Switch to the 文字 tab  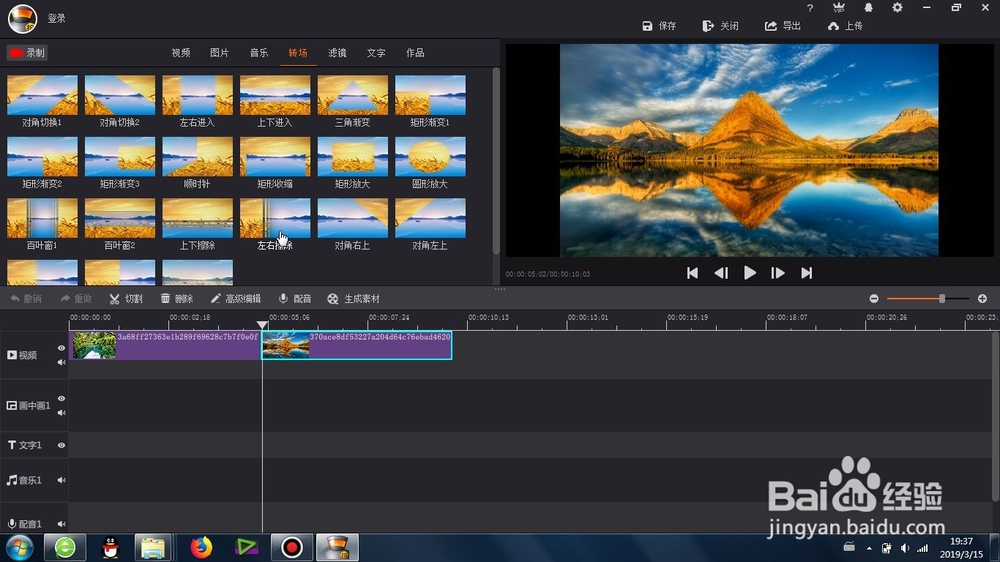(x=376, y=53)
